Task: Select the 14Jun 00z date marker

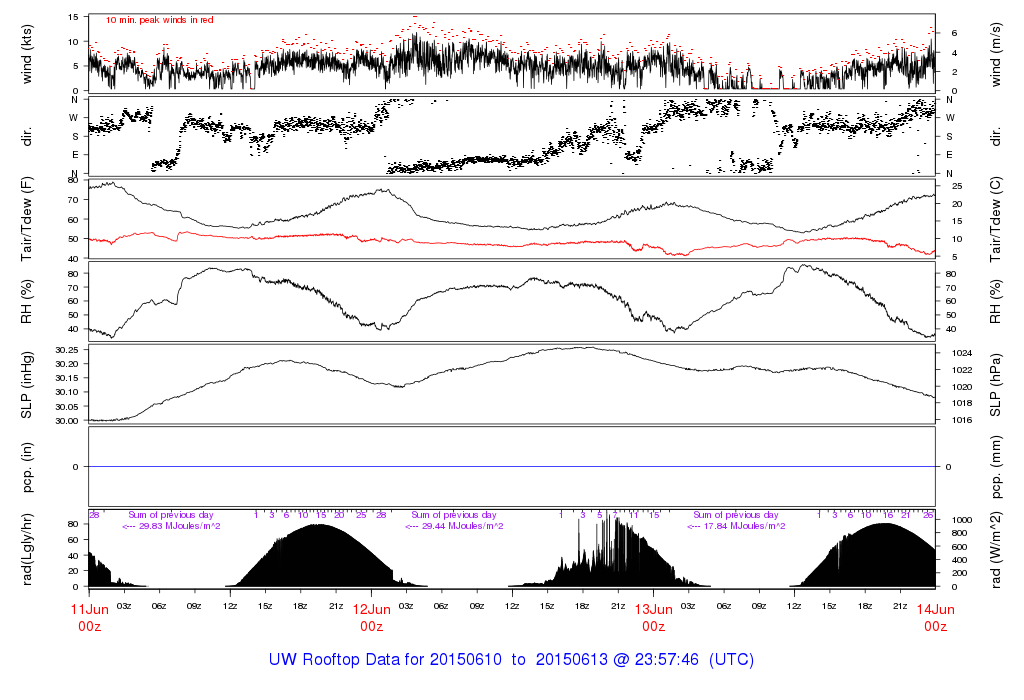Action: 935,617
